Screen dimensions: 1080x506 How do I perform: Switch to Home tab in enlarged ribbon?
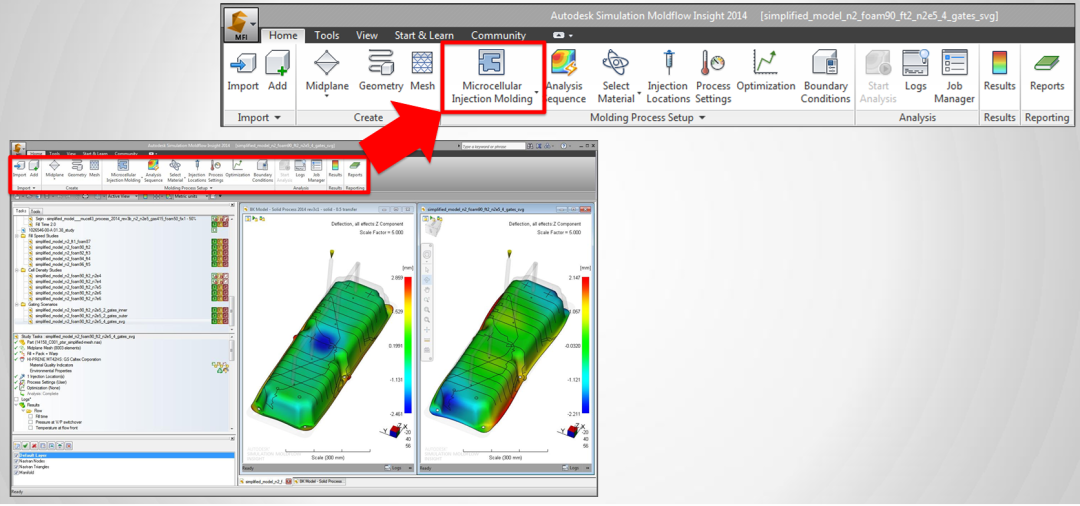pyautogui.click(x=283, y=35)
